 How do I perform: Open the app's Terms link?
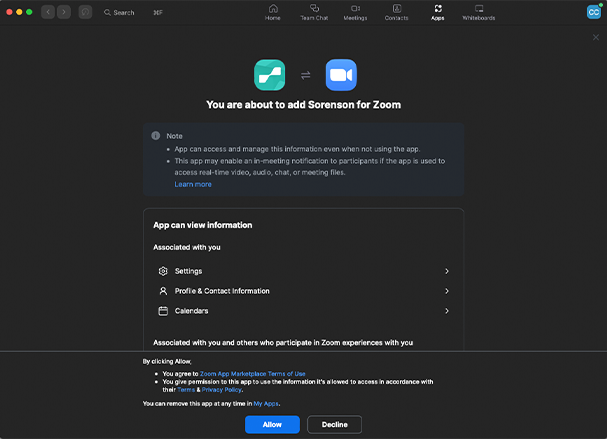click(x=186, y=389)
